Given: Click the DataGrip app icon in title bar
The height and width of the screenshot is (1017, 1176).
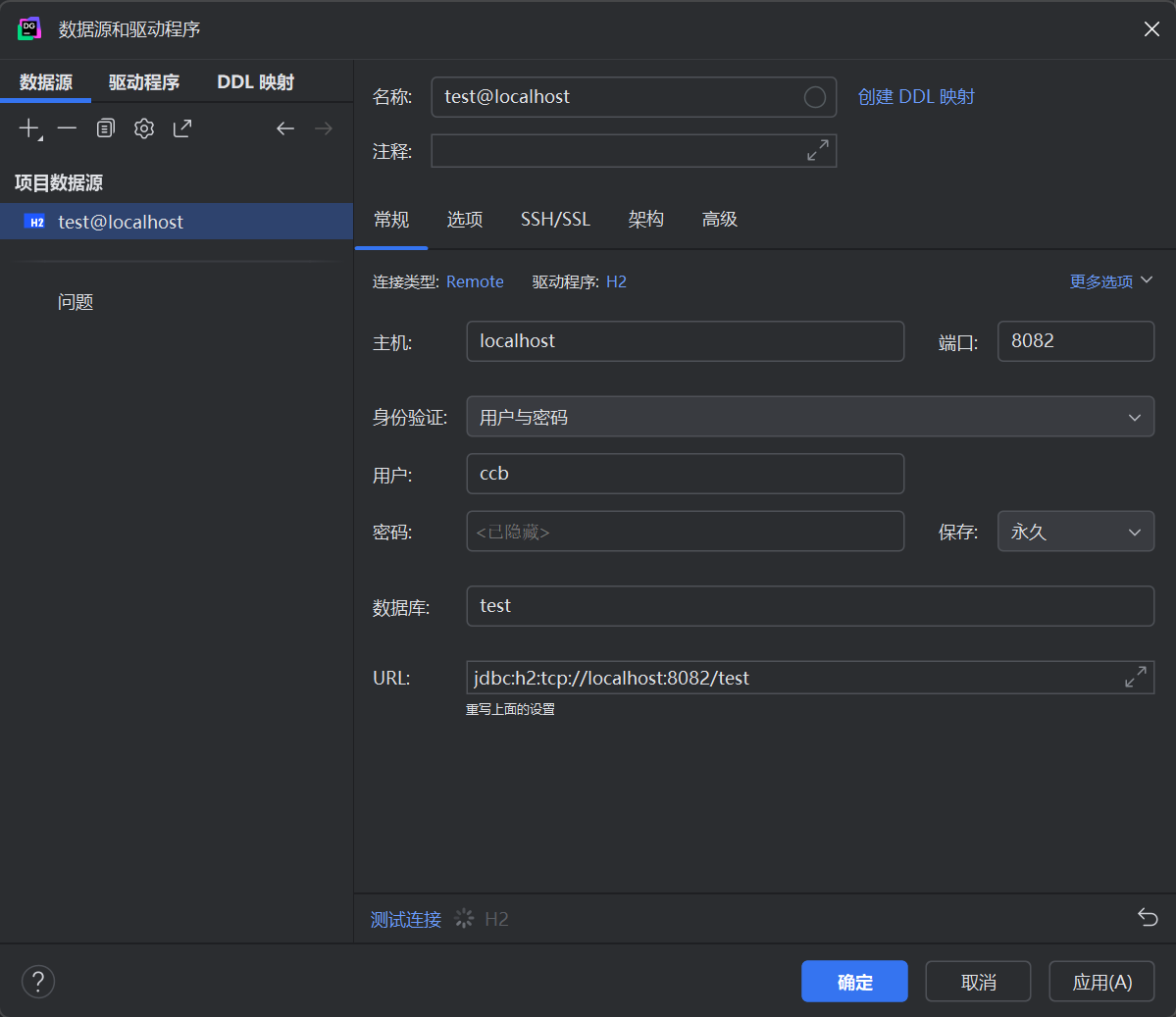Looking at the screenshot, I should [29, 28].
